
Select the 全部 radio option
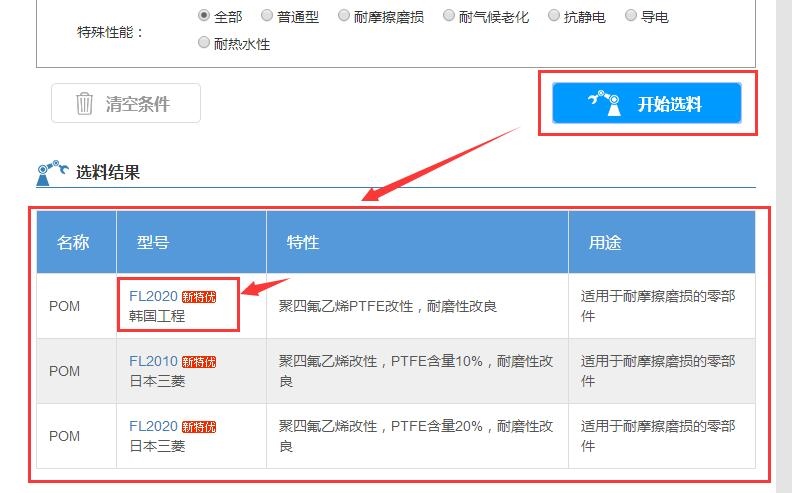click(x=204, y=16)
